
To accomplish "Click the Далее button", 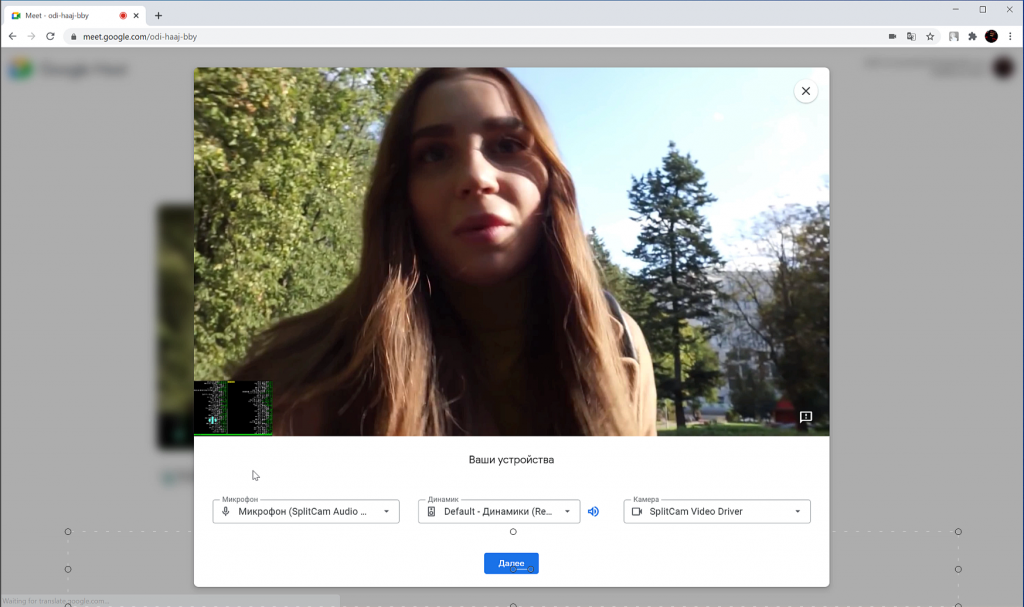I will tap(511, 563).
